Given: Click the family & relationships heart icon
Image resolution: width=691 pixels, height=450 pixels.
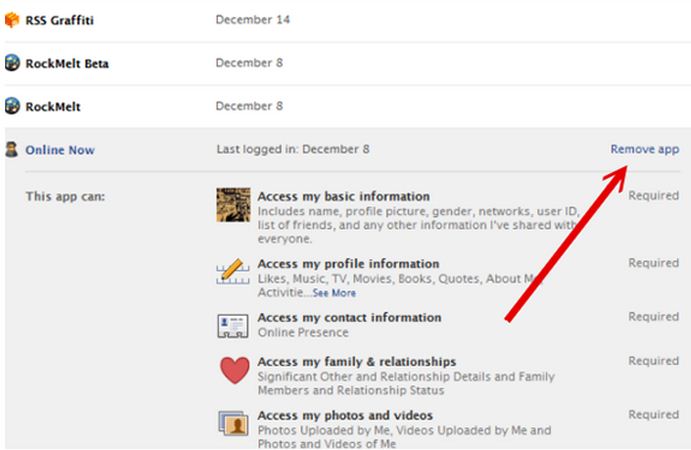Looking at the screenshot, I should pyautogui.click(x=233, y=372).
